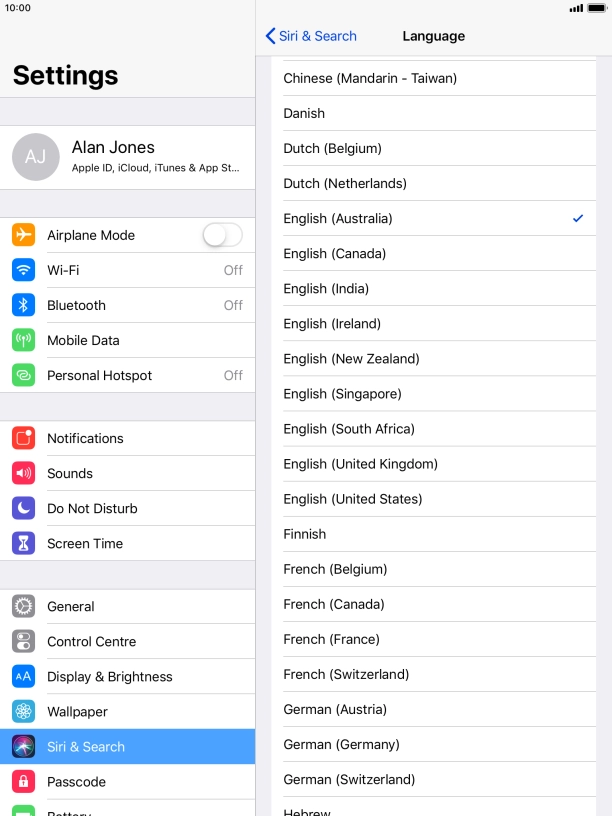The height and width of the screenshot is (816, 612).
Task: Tap the Bluetooth icon
Action: (23, 305)
